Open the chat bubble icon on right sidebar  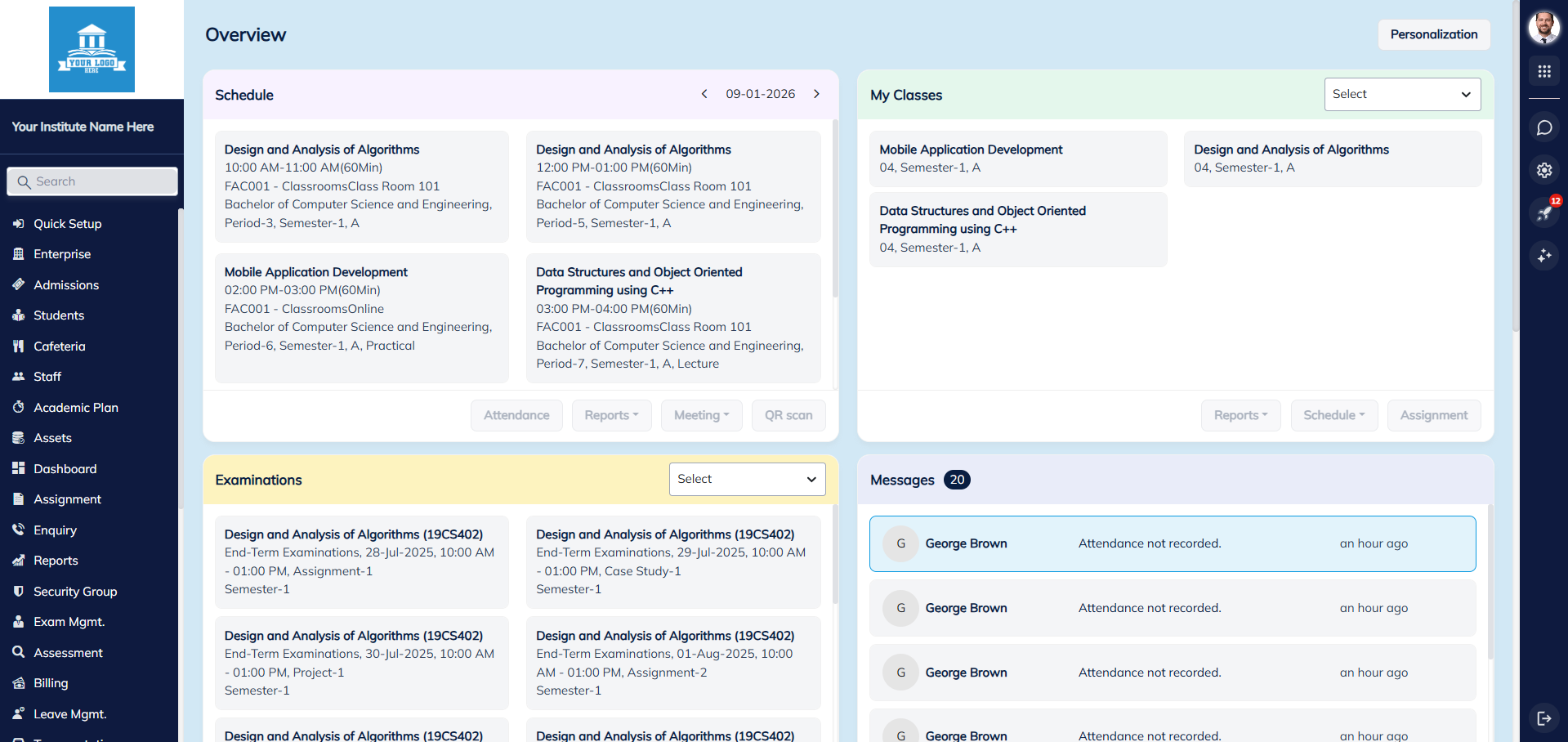[1543, 127]
